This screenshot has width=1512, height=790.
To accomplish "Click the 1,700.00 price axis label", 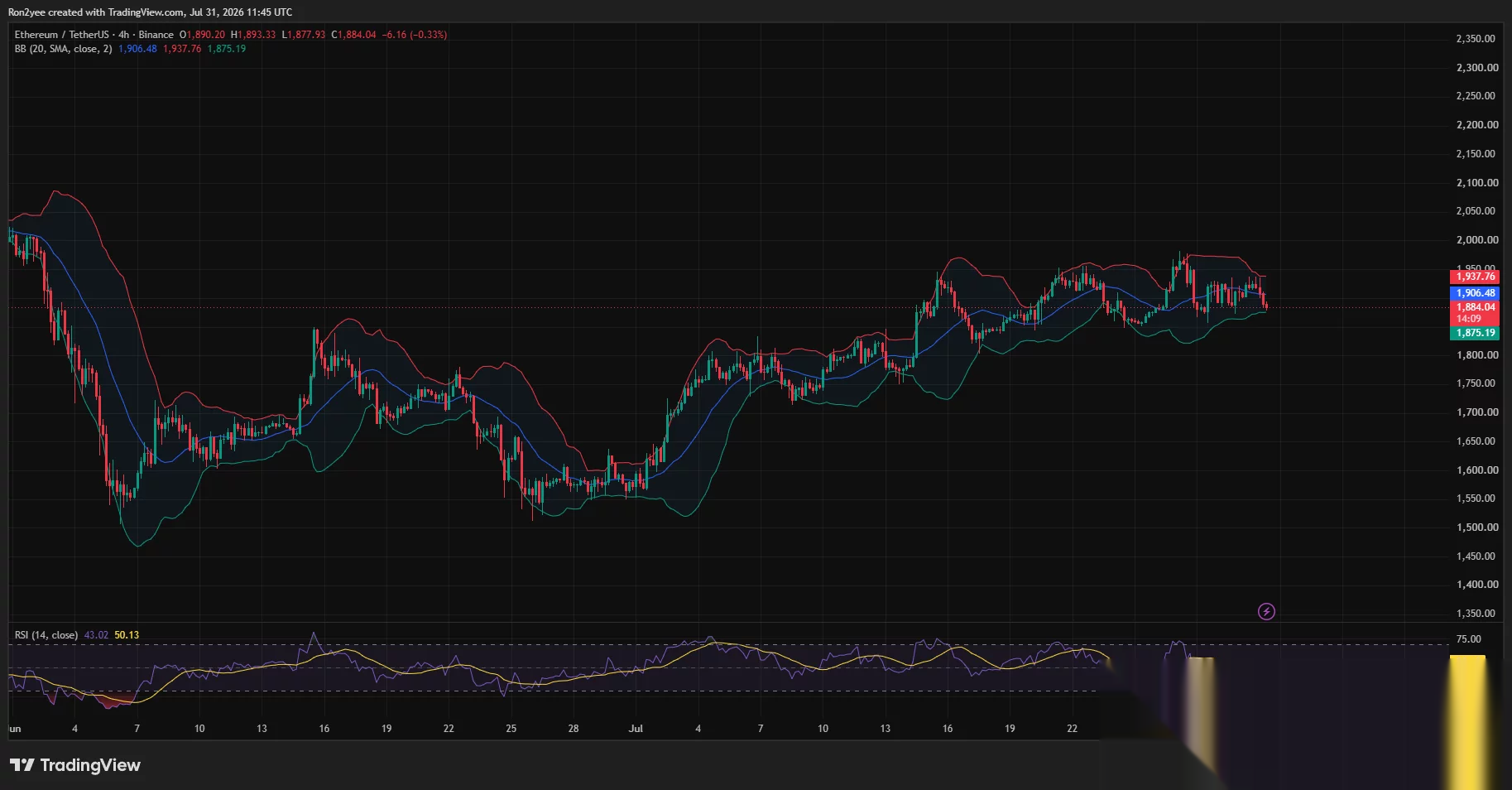I will (1477, 412).
